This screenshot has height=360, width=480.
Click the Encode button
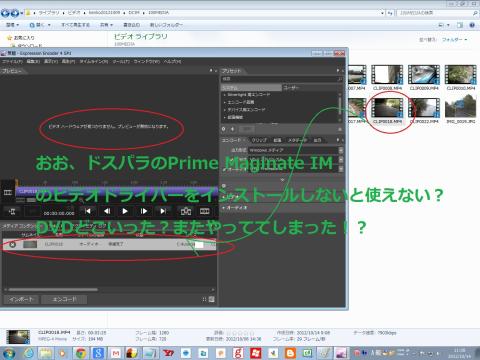(64, 299)
